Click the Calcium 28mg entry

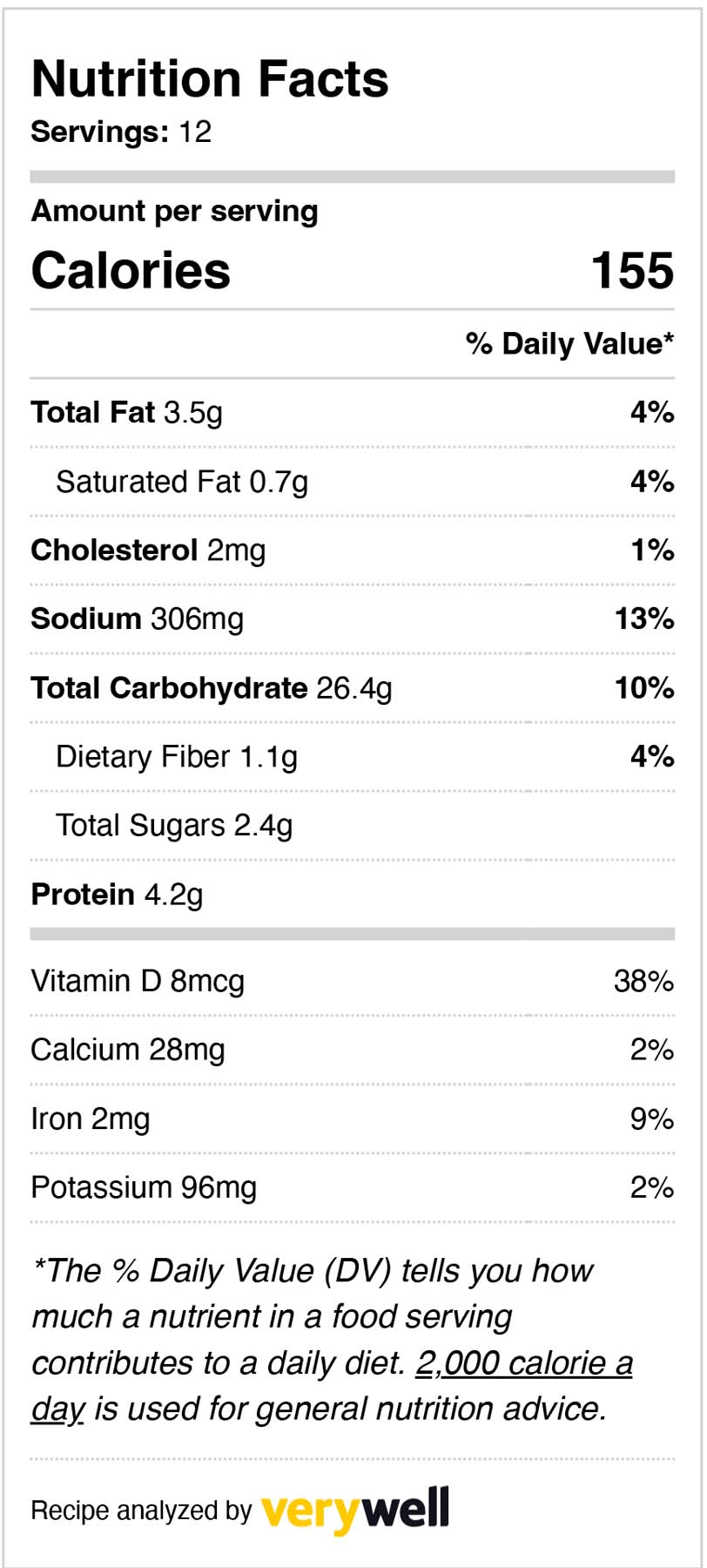click(x=128, y=1050)
